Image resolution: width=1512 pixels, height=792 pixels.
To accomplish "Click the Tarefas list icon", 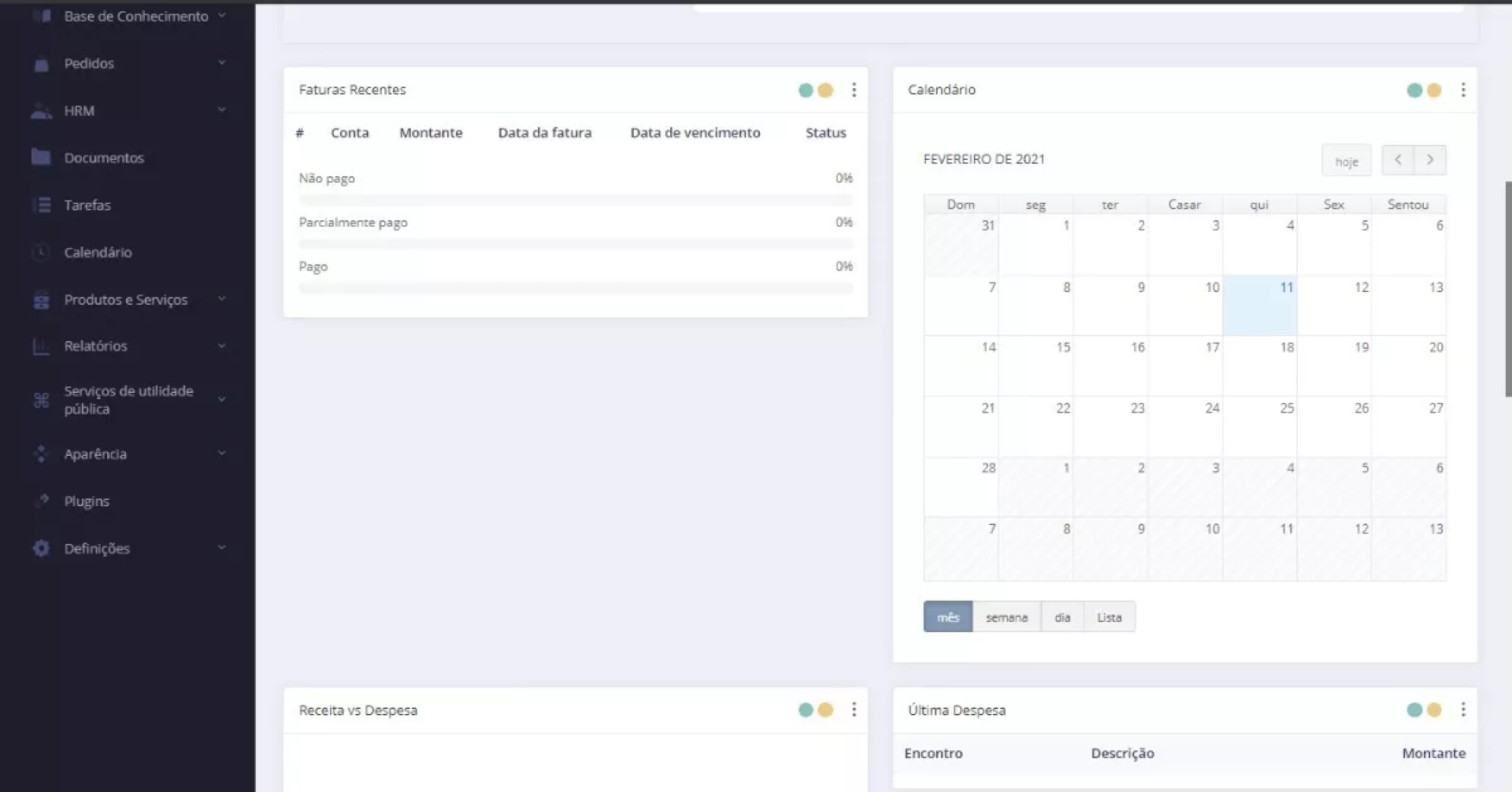I will tap(42, 205).
